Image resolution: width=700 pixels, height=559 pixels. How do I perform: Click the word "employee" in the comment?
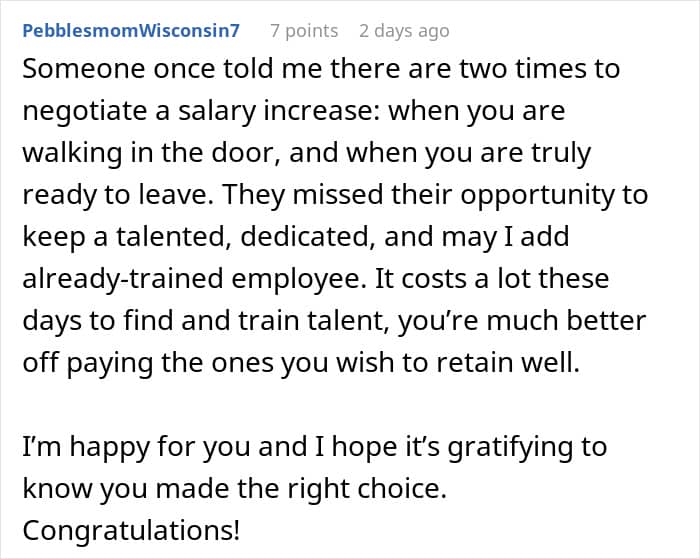point(296,279)
